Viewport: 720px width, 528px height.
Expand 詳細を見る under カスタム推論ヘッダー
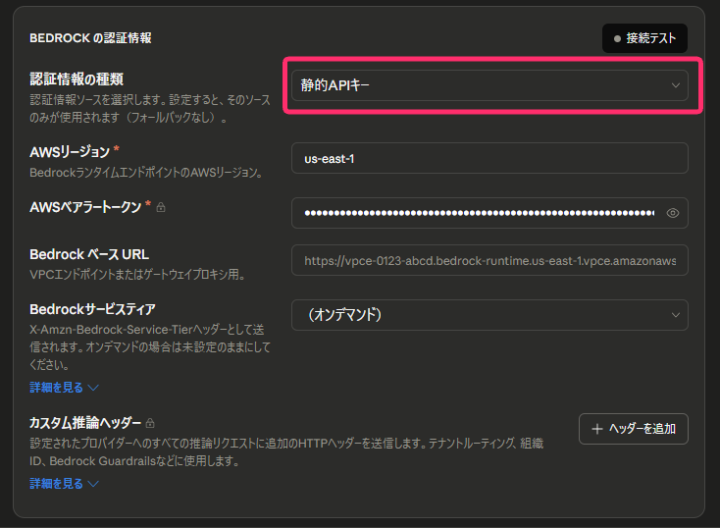tap(64, 483)
